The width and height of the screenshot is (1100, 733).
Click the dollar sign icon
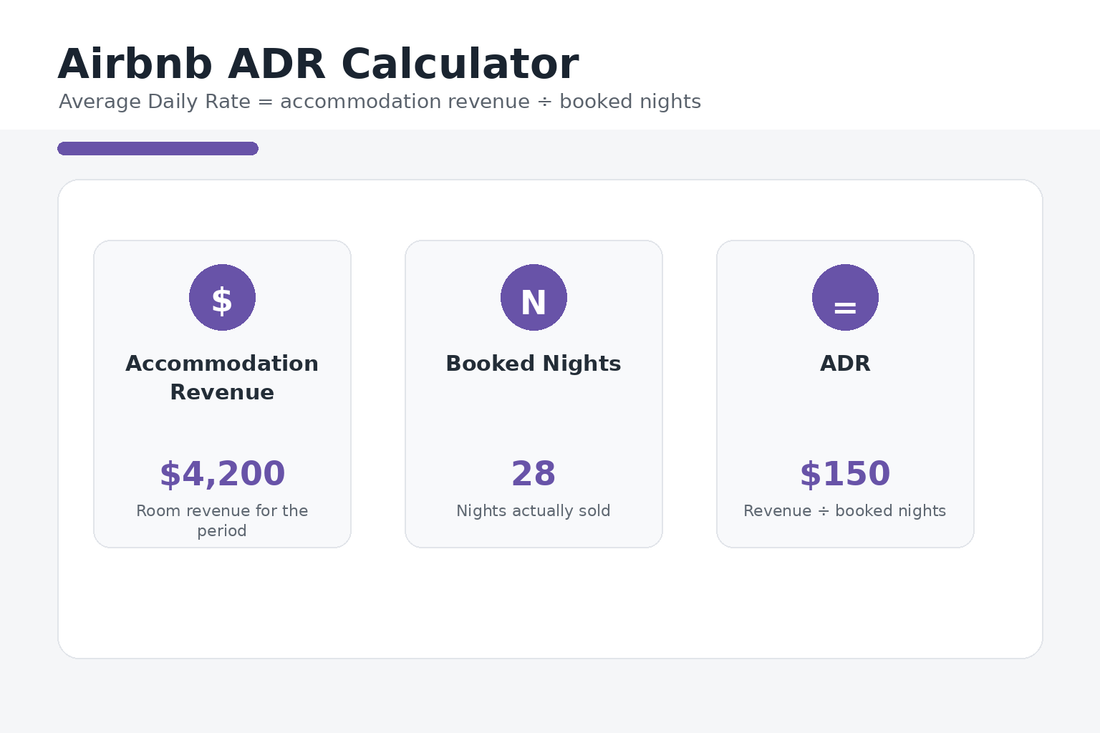tap(222, 297)
